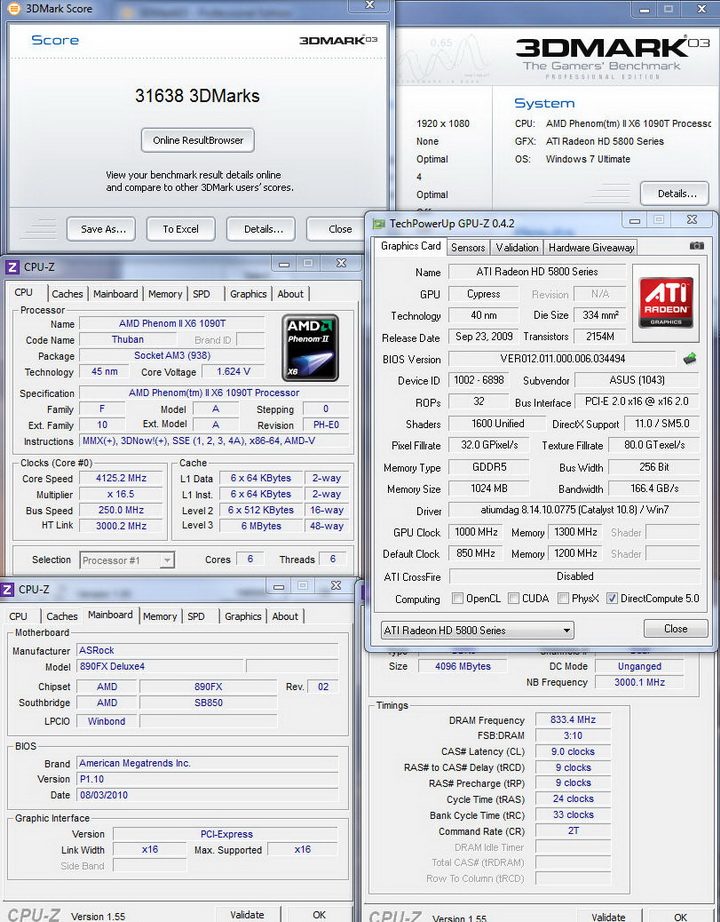Click the To Excel button
This screenshot has width=720, height=922.
pos(181,229)
